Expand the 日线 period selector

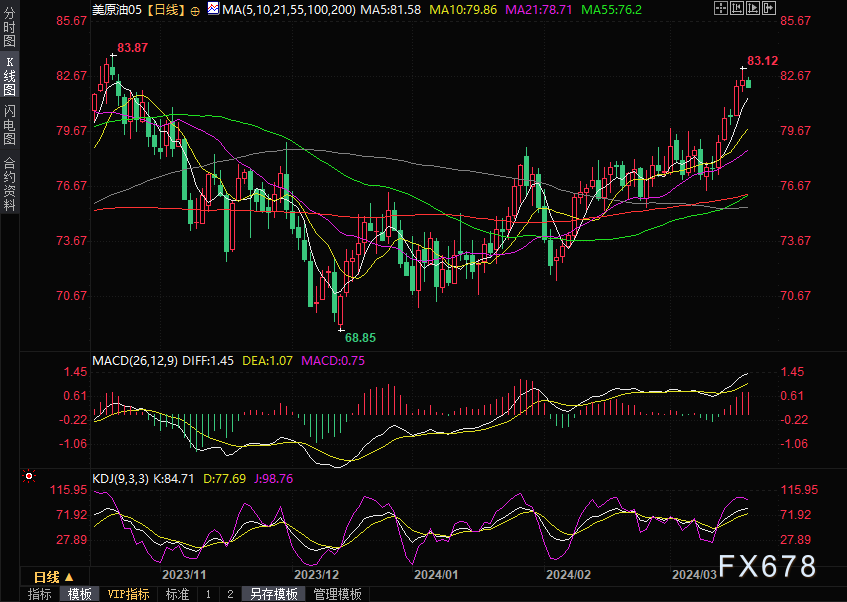pyautogui.click(x=53, y=577)
